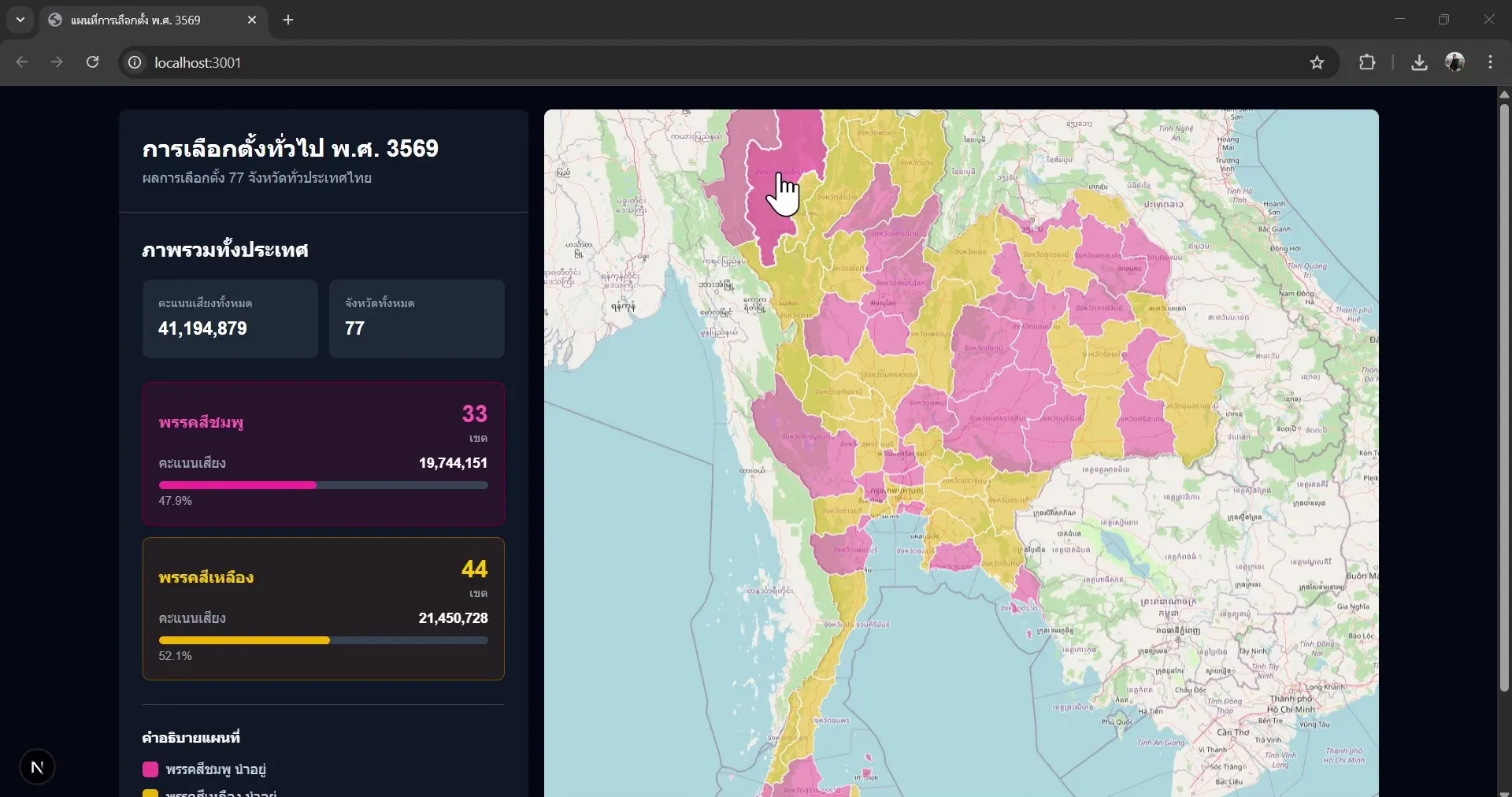Open the Chrome profile avatar
Image resolution: width=1512 pixels, height=797 pixels.
(x=1455, y=62)
